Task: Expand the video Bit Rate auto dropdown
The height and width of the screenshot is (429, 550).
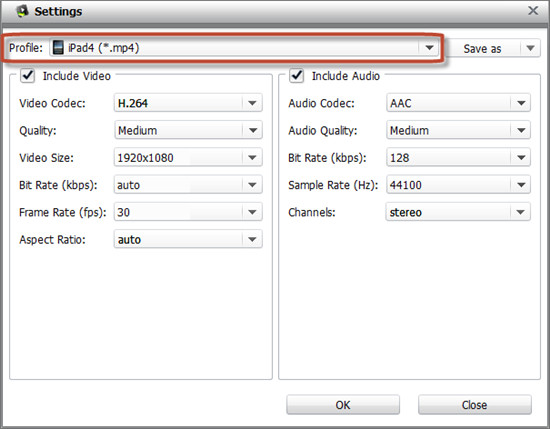Action: point(188,185)
